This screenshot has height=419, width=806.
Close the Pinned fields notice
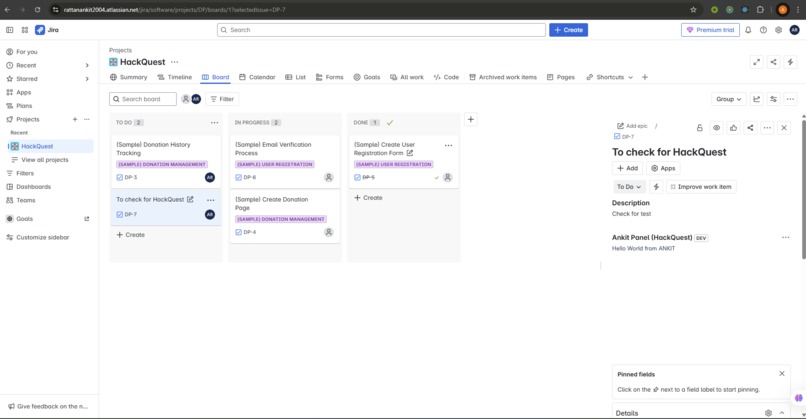tap(781, 374)
